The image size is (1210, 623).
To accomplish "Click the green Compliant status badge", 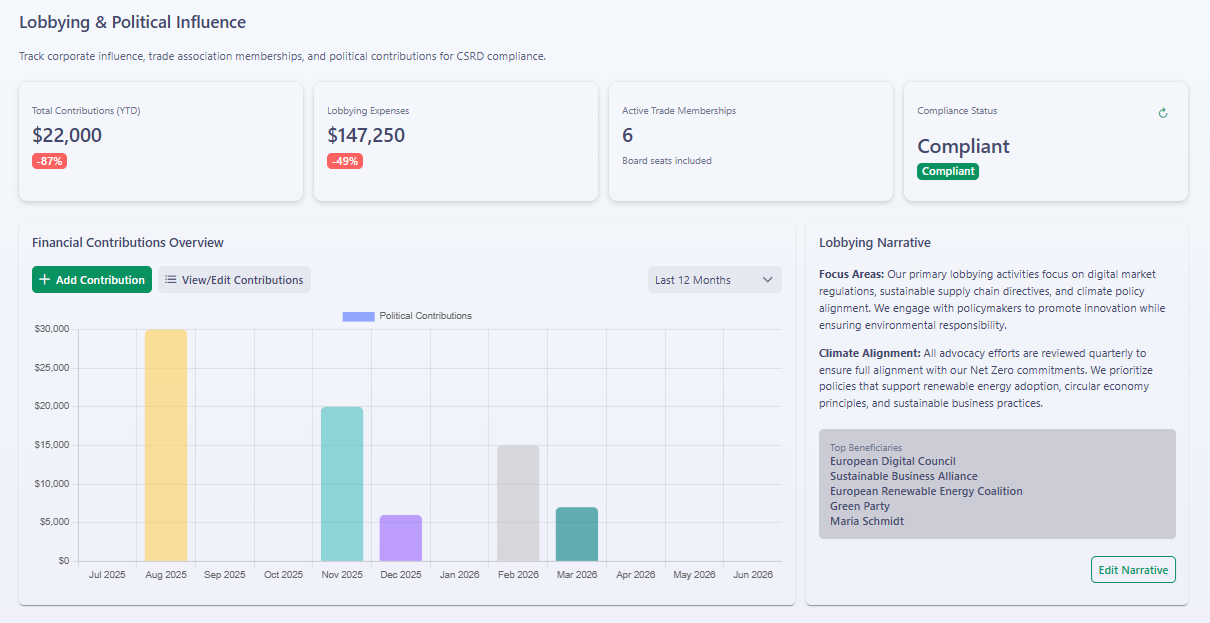I will pyautogui.click(x=948, y=171).
